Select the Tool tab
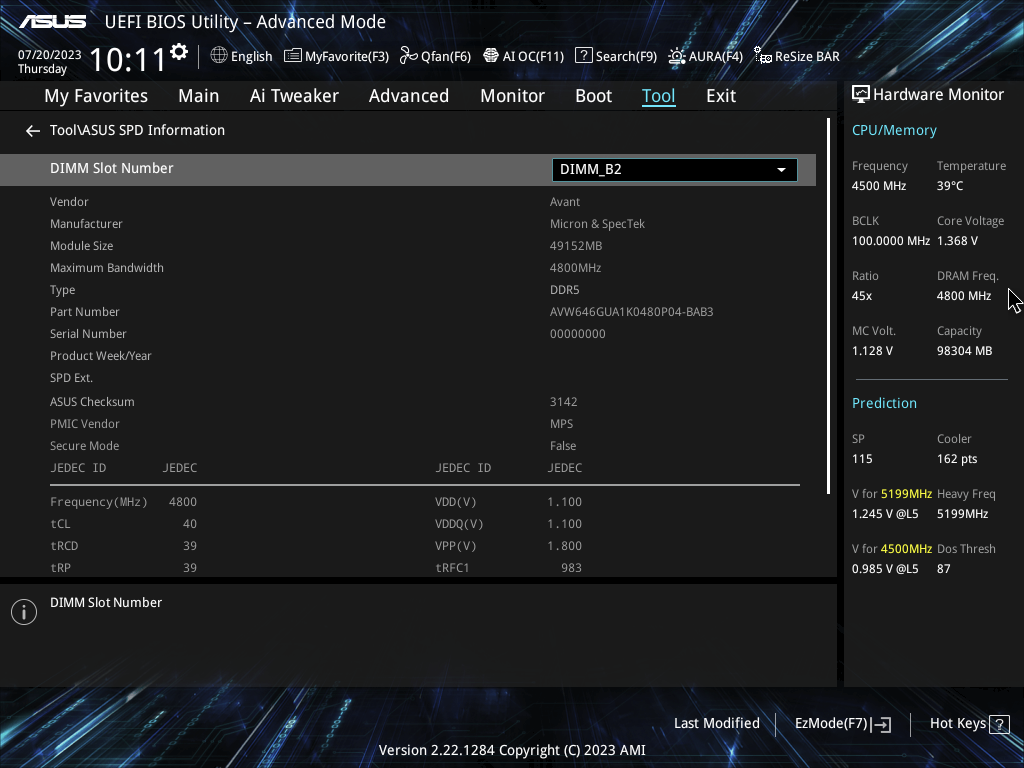 (658, 96)
